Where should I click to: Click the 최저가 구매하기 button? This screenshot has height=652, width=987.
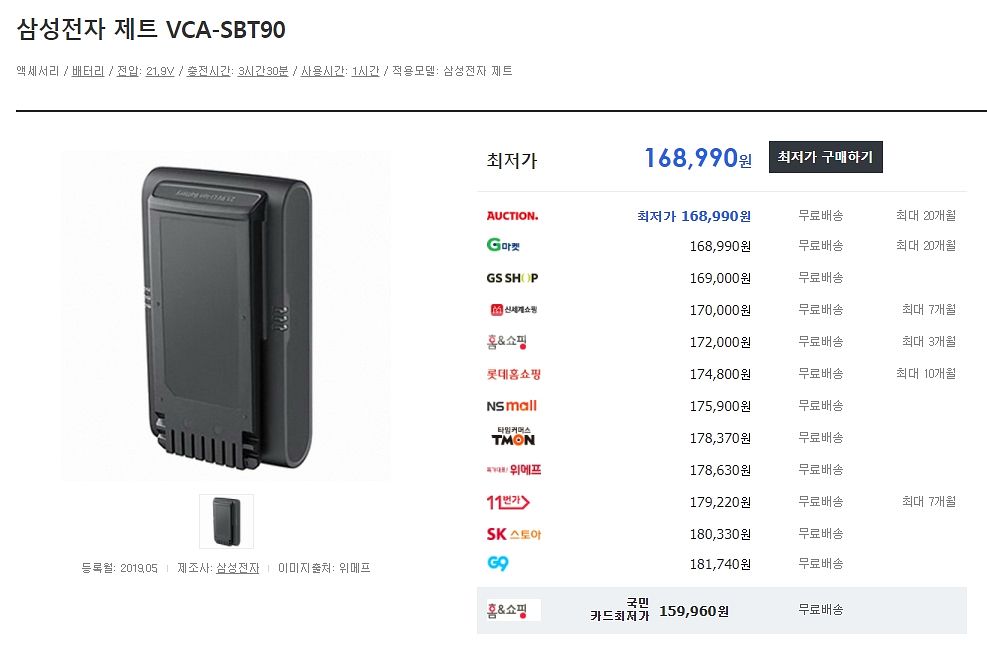[x=825, y=157]
